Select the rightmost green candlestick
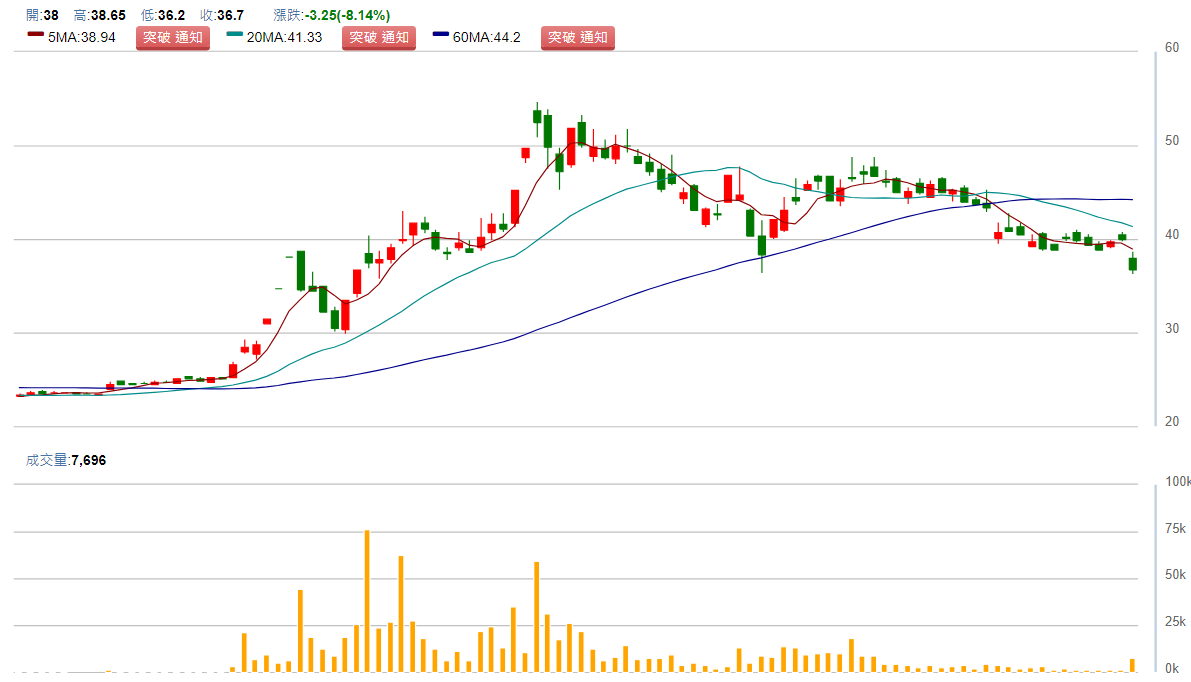This screenshot has width=1191, height=682. click(1133, 264)
